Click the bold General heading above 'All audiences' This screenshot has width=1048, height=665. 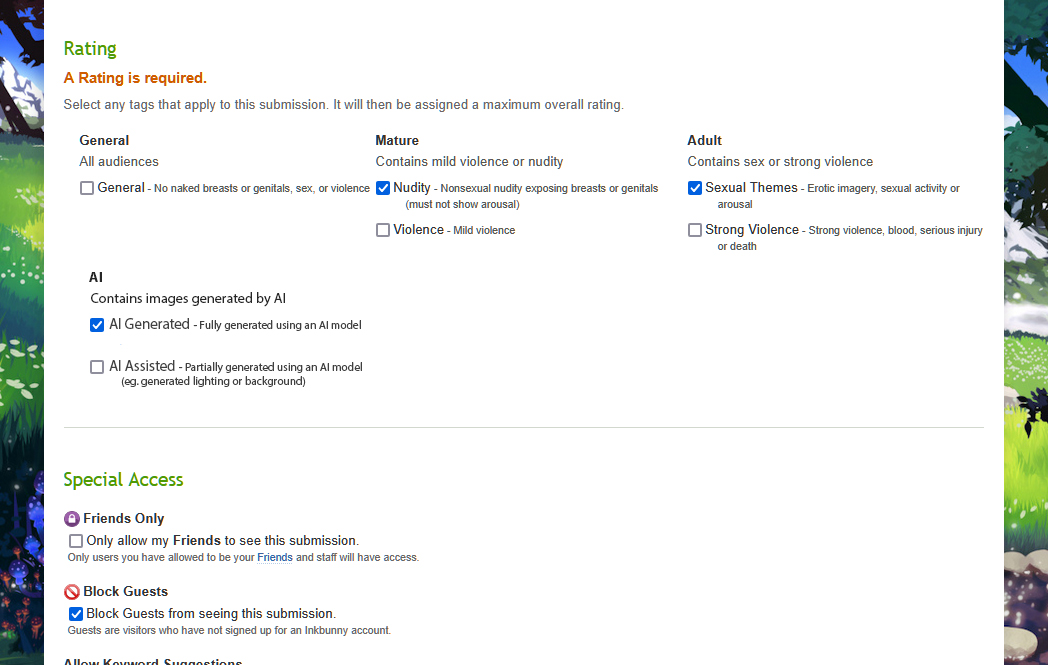pyautogui.click(x=104, y=141)
